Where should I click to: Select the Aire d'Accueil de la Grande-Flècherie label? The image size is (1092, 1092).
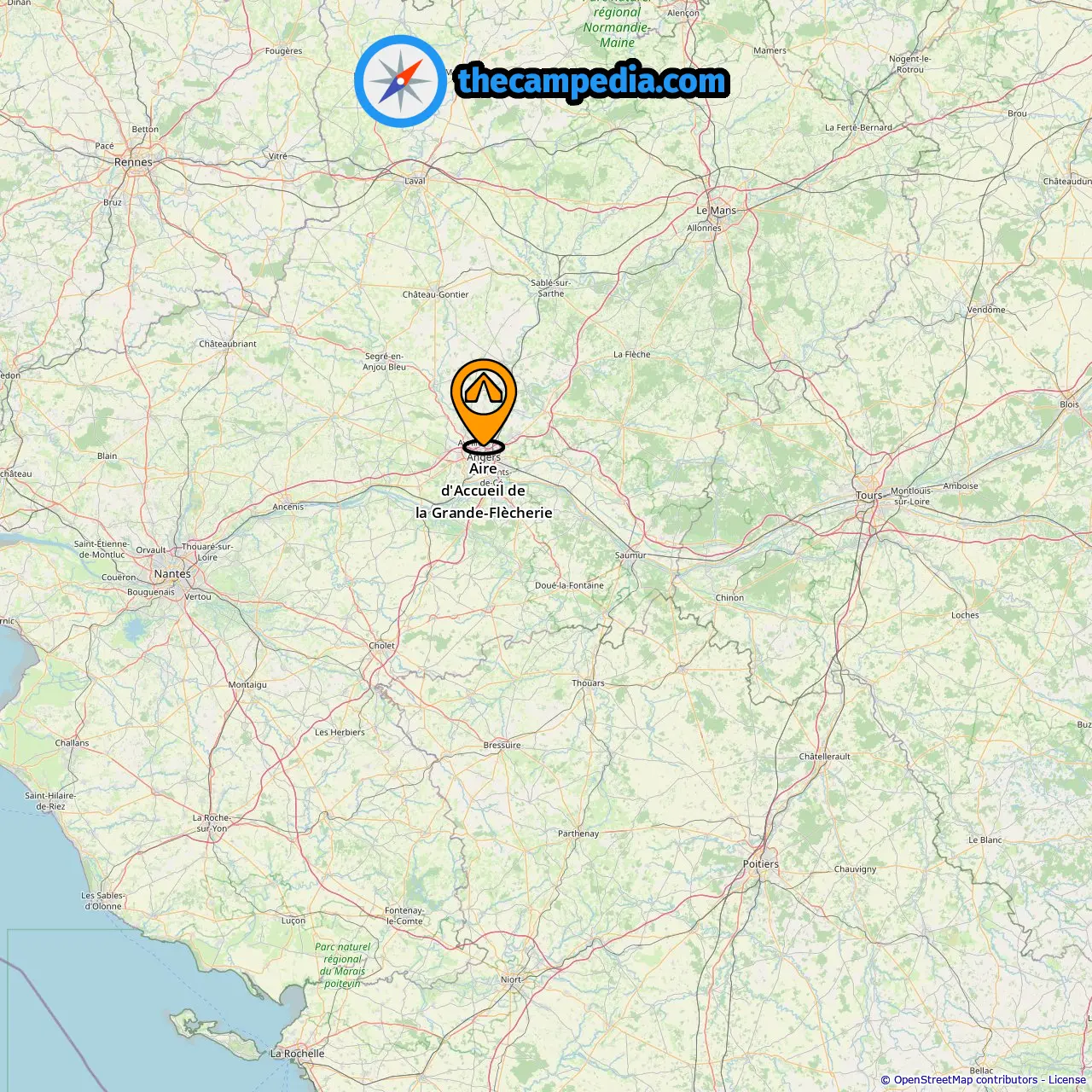(x=484, y=491)
